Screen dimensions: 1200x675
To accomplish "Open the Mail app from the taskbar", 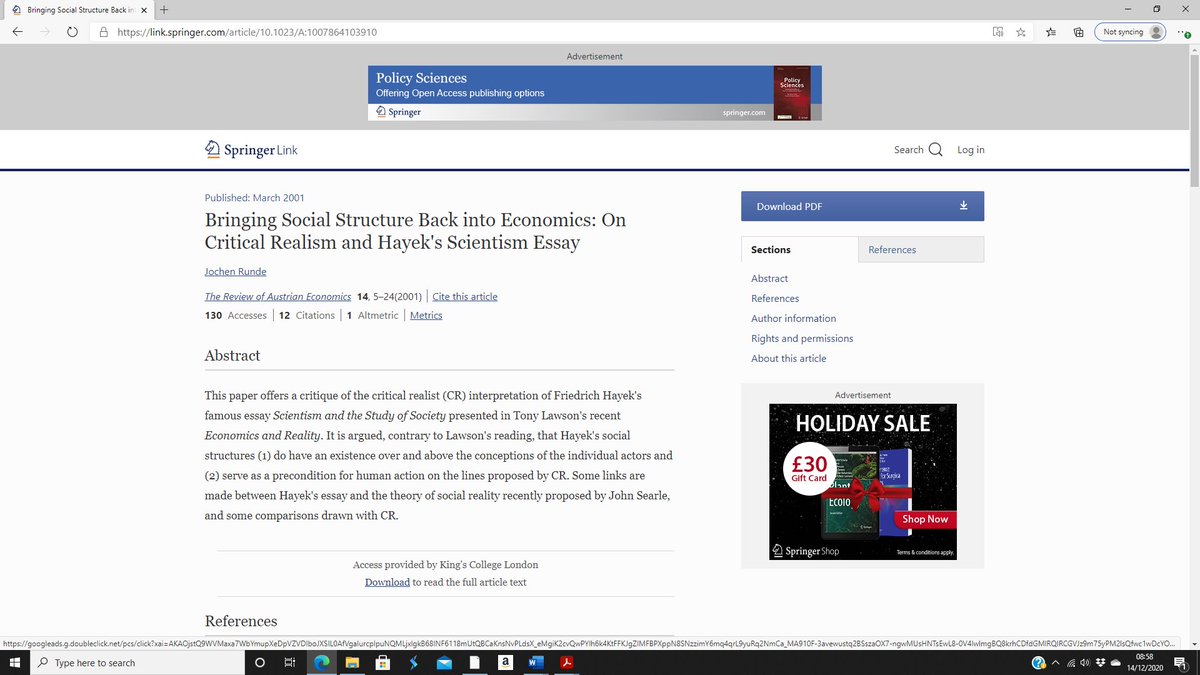I will [443, 662].
